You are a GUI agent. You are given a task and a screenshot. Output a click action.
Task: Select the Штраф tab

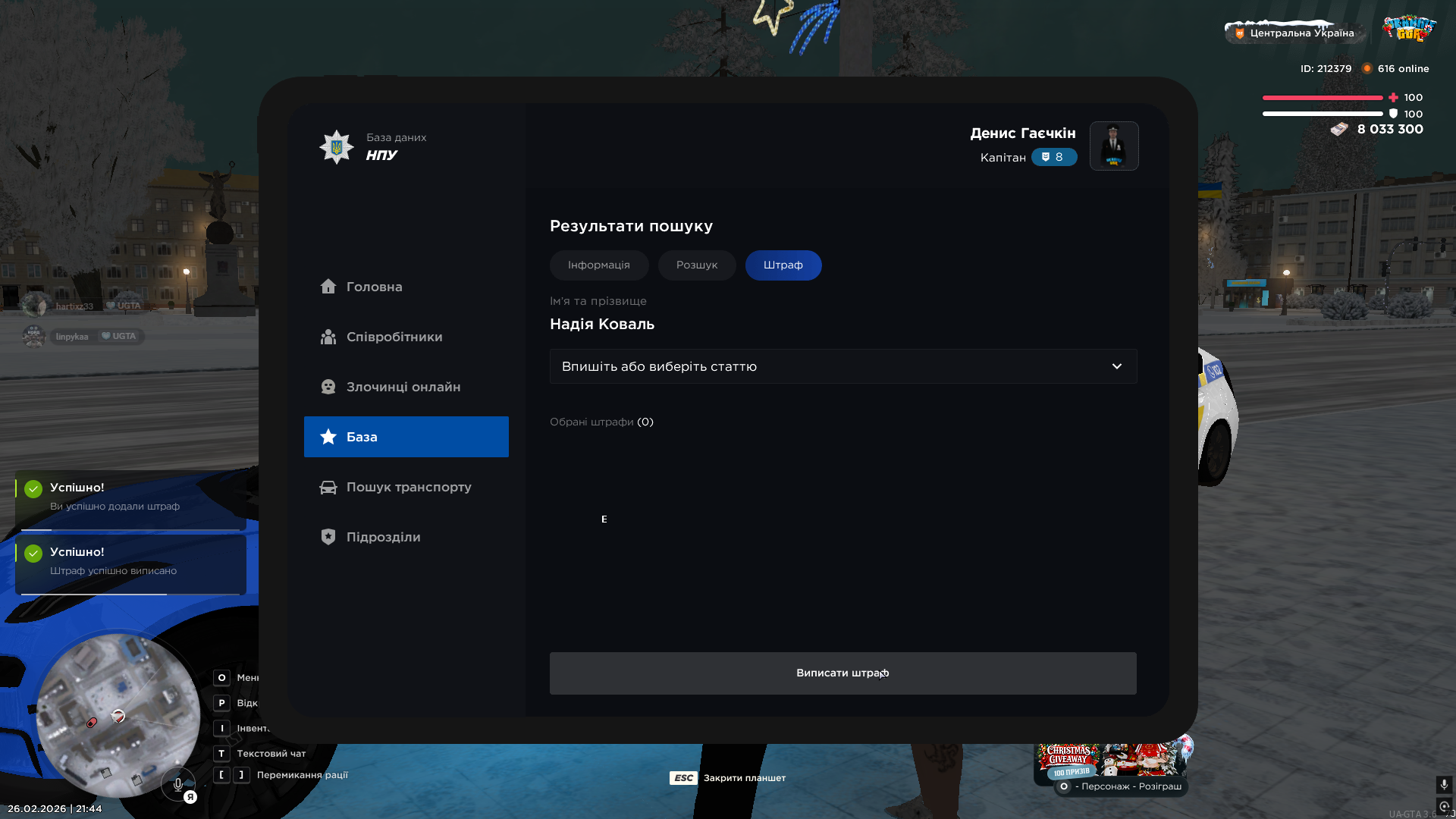pyautogui.click(x=783, y=265)
